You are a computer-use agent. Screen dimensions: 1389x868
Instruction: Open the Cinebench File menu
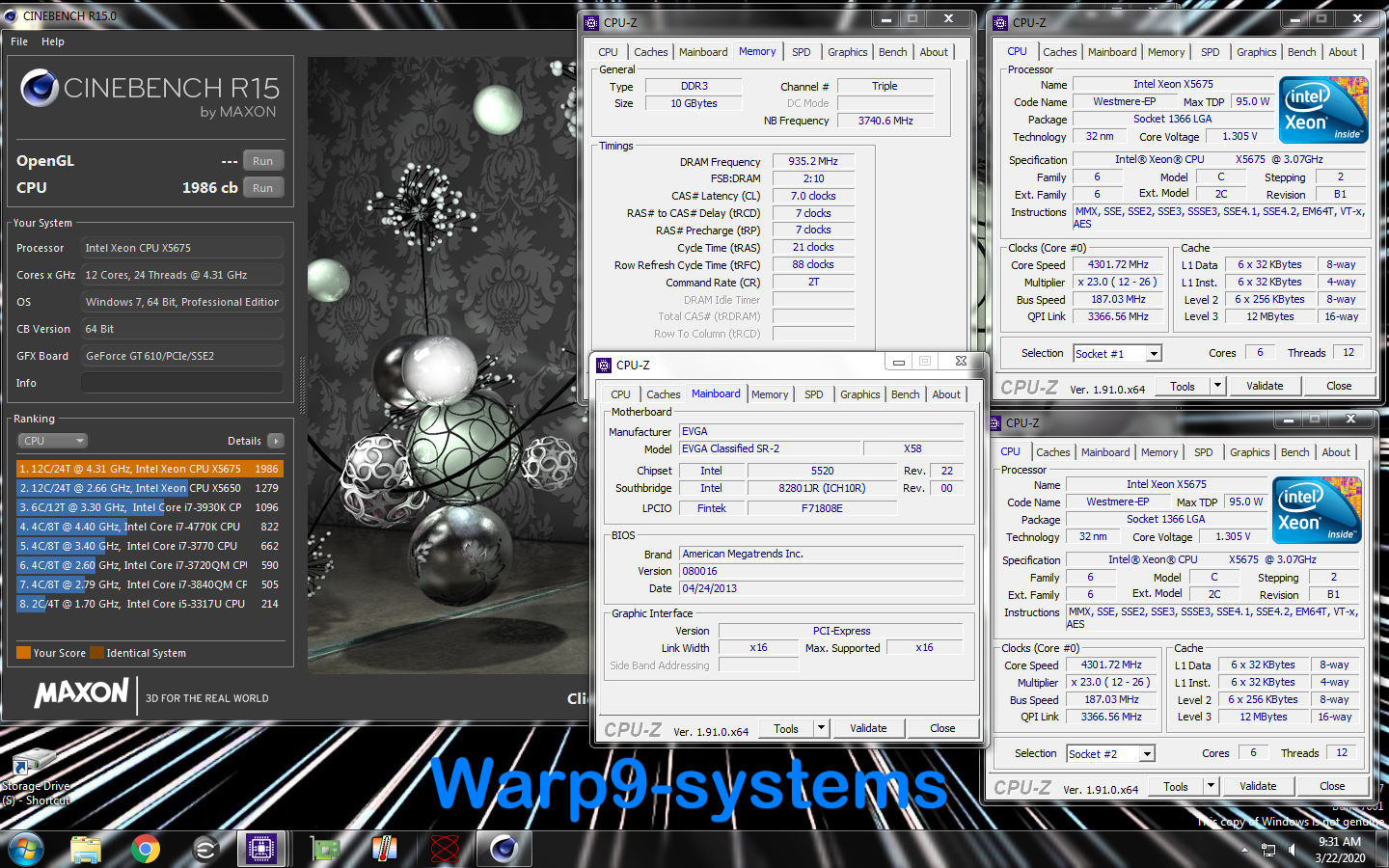19,41
